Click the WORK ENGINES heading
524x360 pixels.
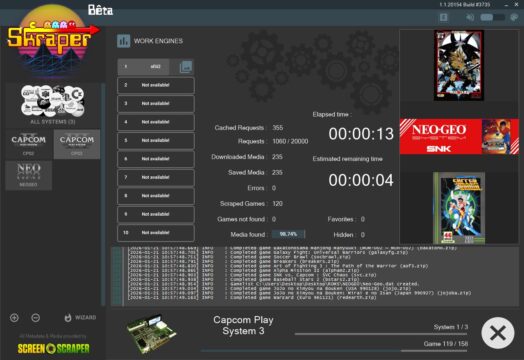pyautogui.click(x=158, y=41)
